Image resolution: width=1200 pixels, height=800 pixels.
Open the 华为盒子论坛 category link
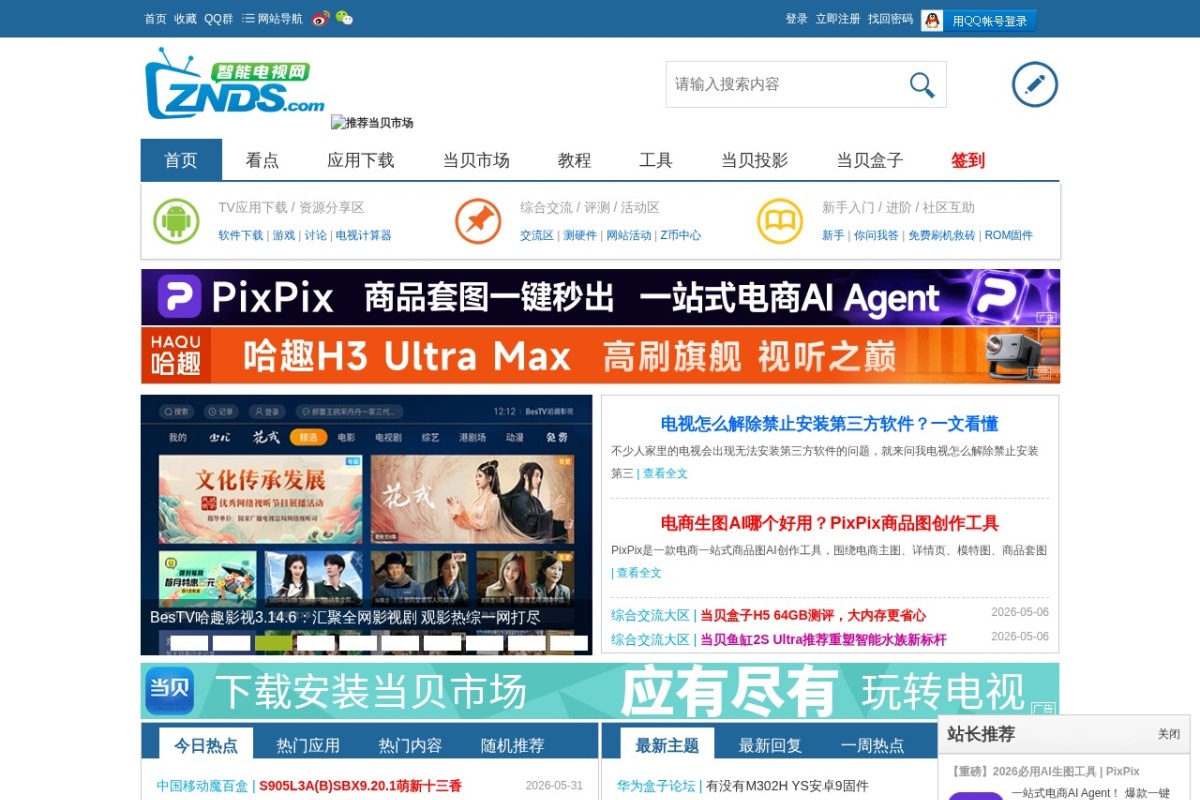click(656, 786)
